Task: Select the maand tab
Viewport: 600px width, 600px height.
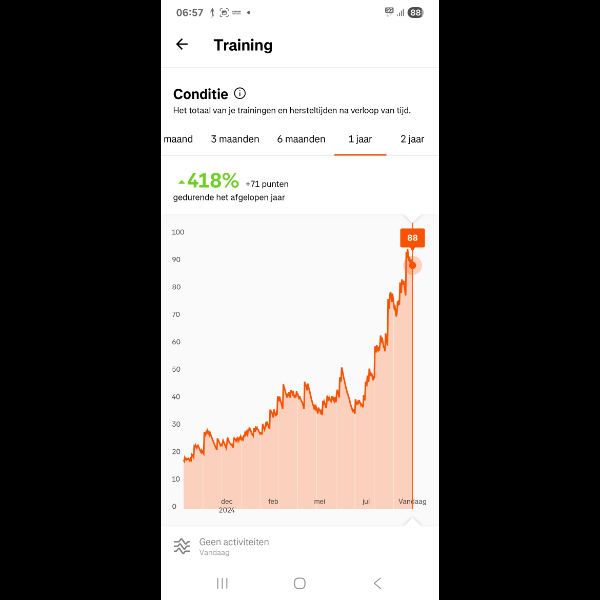Action: click(178, 139)
